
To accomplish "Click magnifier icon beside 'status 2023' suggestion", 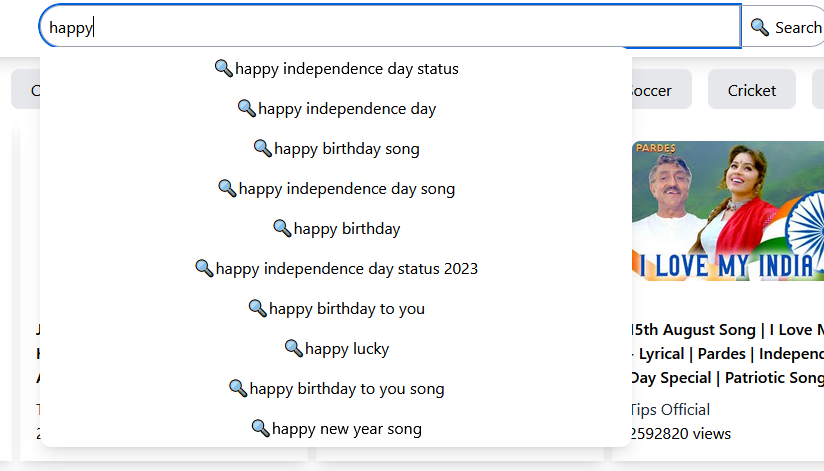I will click(x=204, y=268).
